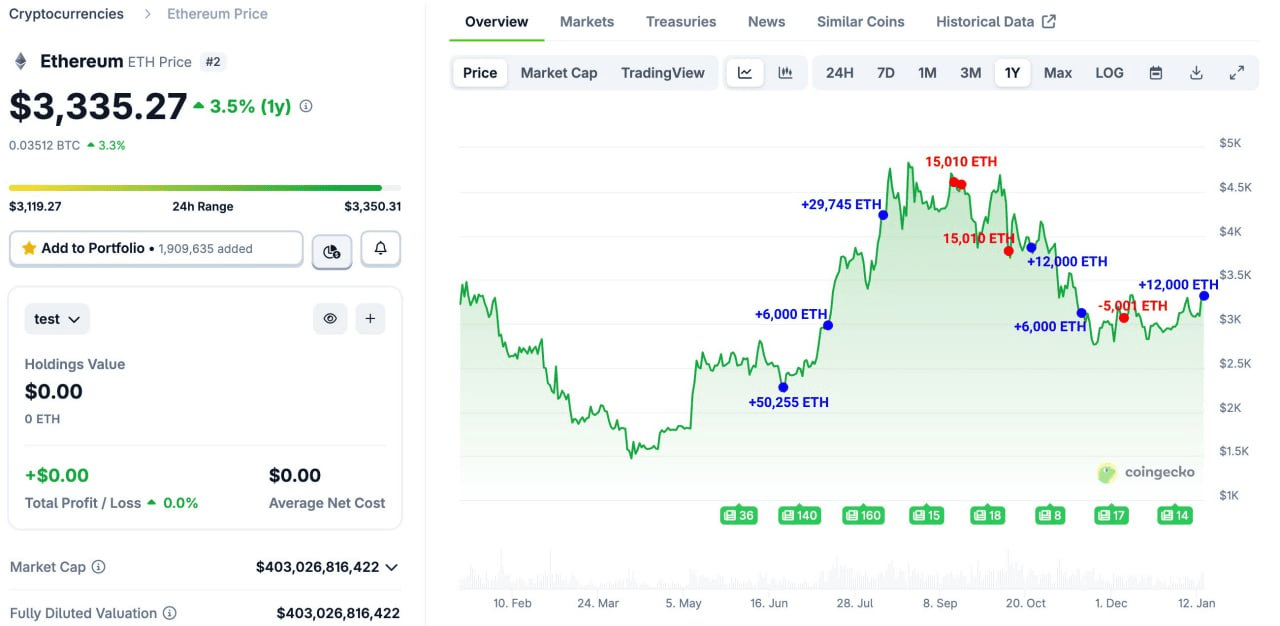Click Add to Portfolio
The image size is (1280, 626).
155,248
